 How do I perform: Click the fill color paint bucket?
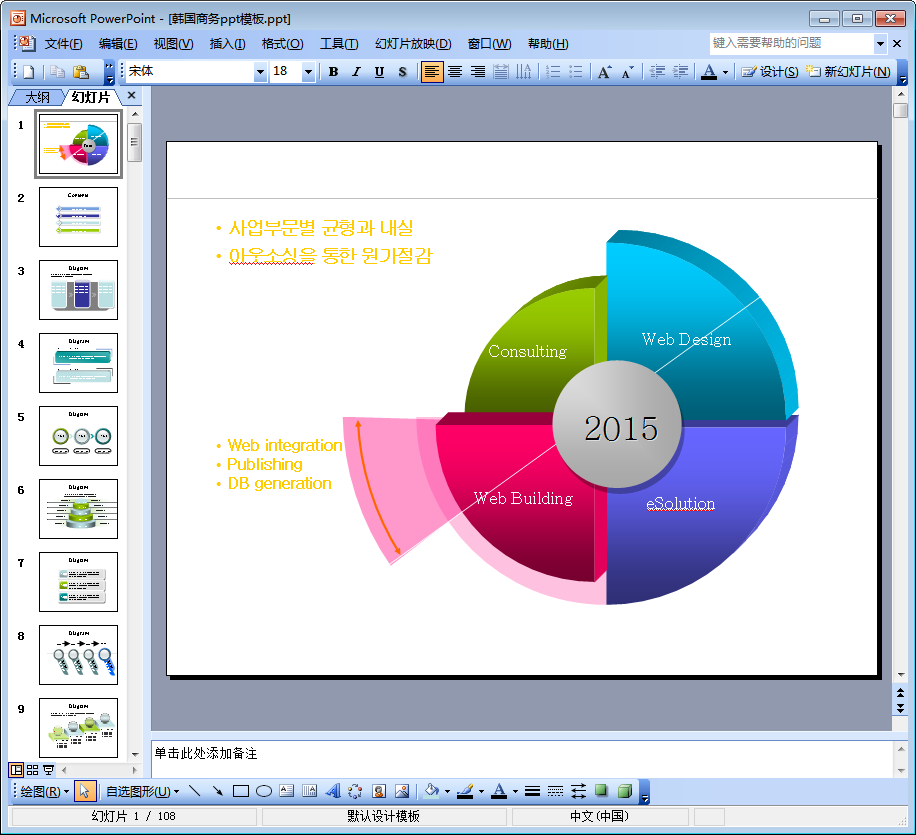tap(432, 791)
